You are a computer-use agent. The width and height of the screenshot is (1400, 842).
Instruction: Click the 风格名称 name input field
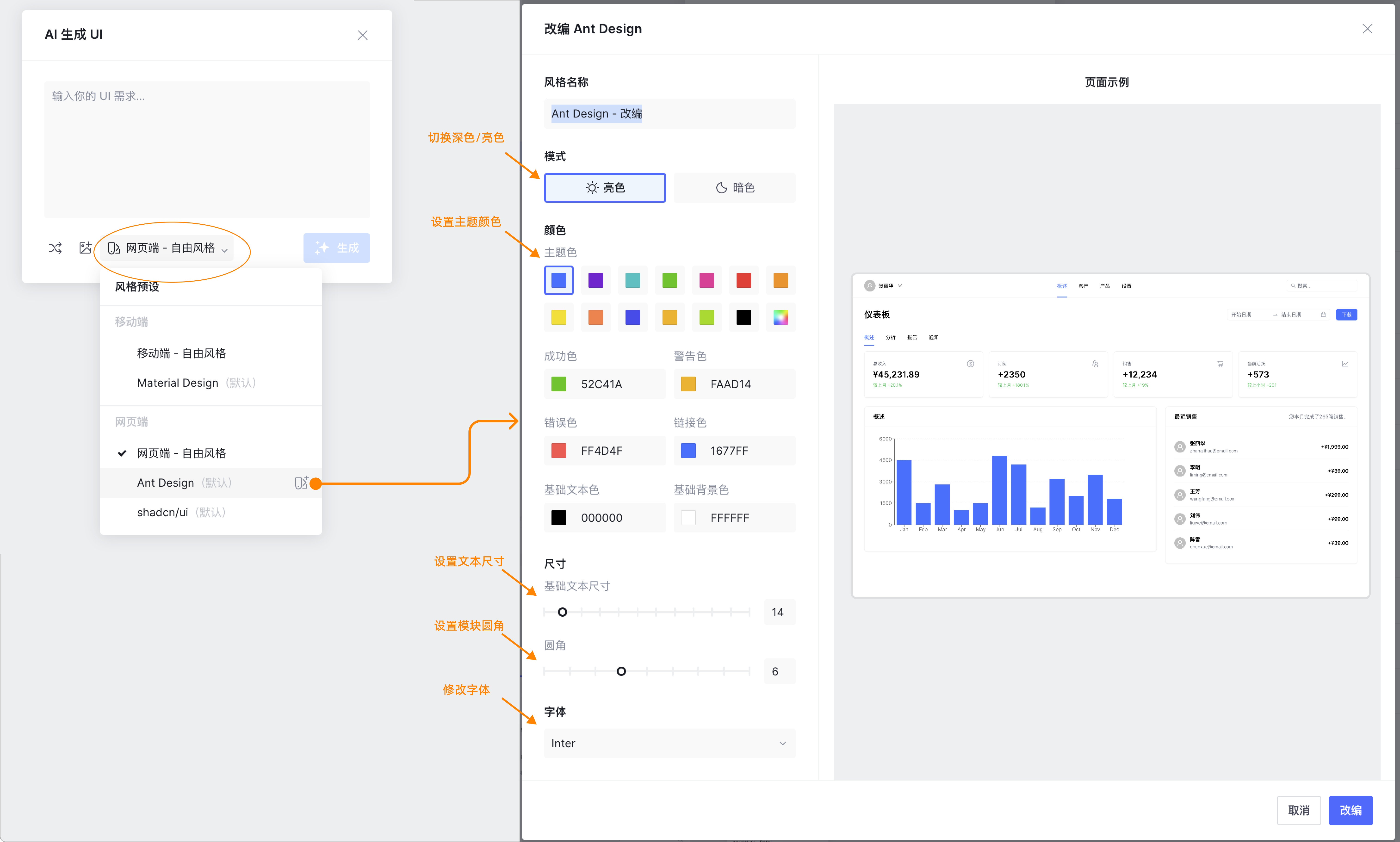pyautogui.click(x=669, y=114)
